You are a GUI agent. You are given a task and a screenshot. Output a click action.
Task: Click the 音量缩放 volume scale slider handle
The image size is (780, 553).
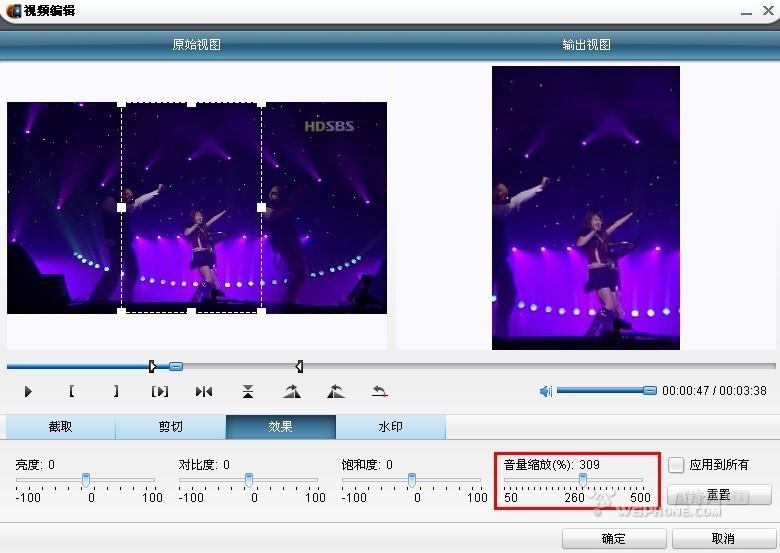click(x=582, y=480)
